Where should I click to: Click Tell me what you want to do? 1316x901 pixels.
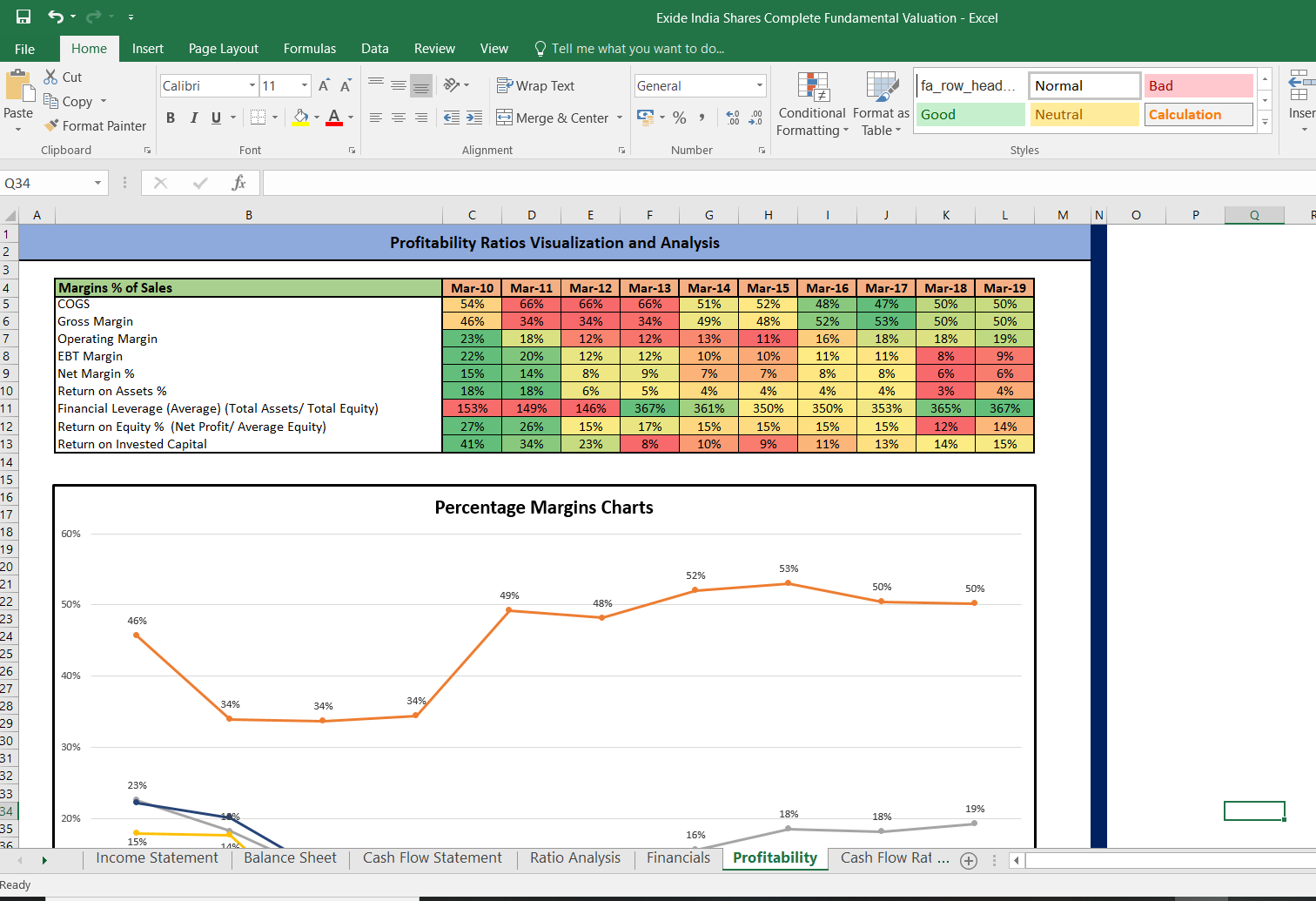click(629, 49)
